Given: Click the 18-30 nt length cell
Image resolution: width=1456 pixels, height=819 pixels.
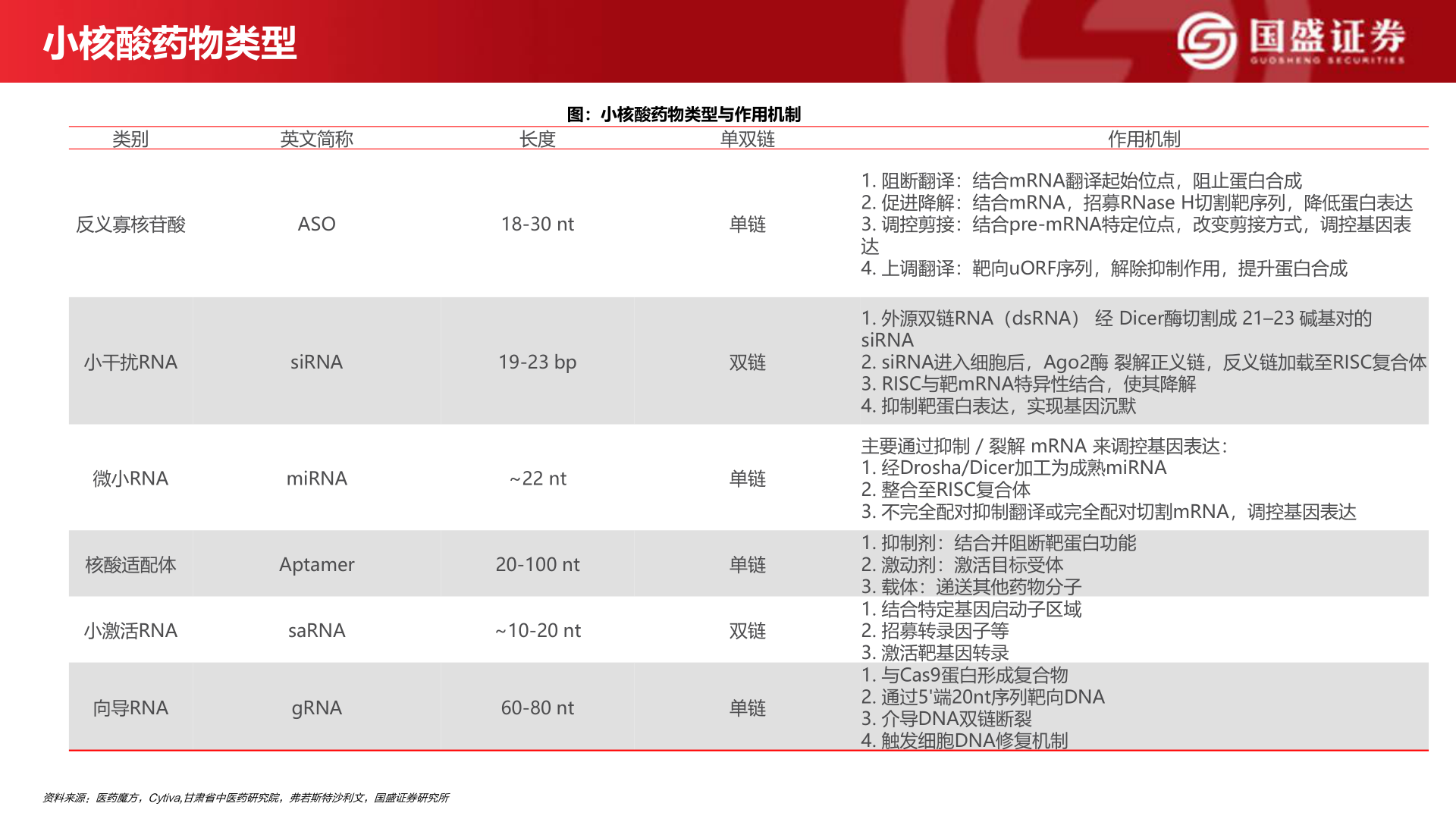Looking at the screenshot, I should point(538,224).
